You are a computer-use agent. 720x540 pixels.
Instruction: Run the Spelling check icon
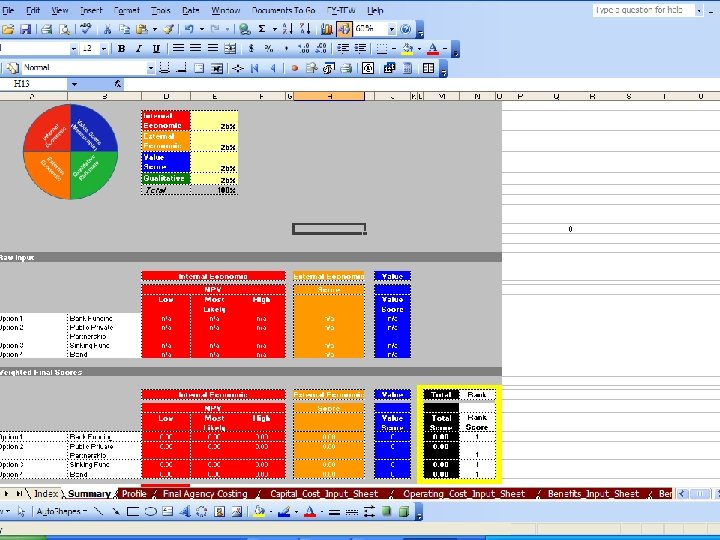[x=85, y=29]
